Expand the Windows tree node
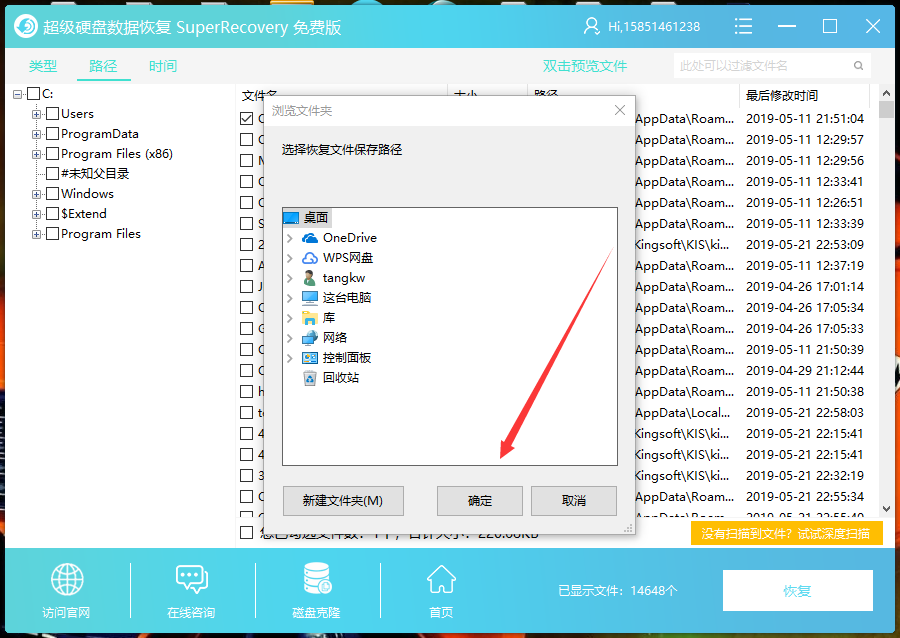900x638 pixels. (36, 194)
